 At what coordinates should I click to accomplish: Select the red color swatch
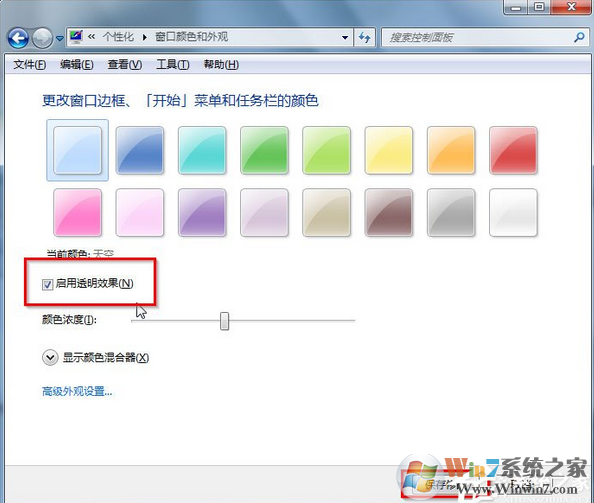point(513,150)
